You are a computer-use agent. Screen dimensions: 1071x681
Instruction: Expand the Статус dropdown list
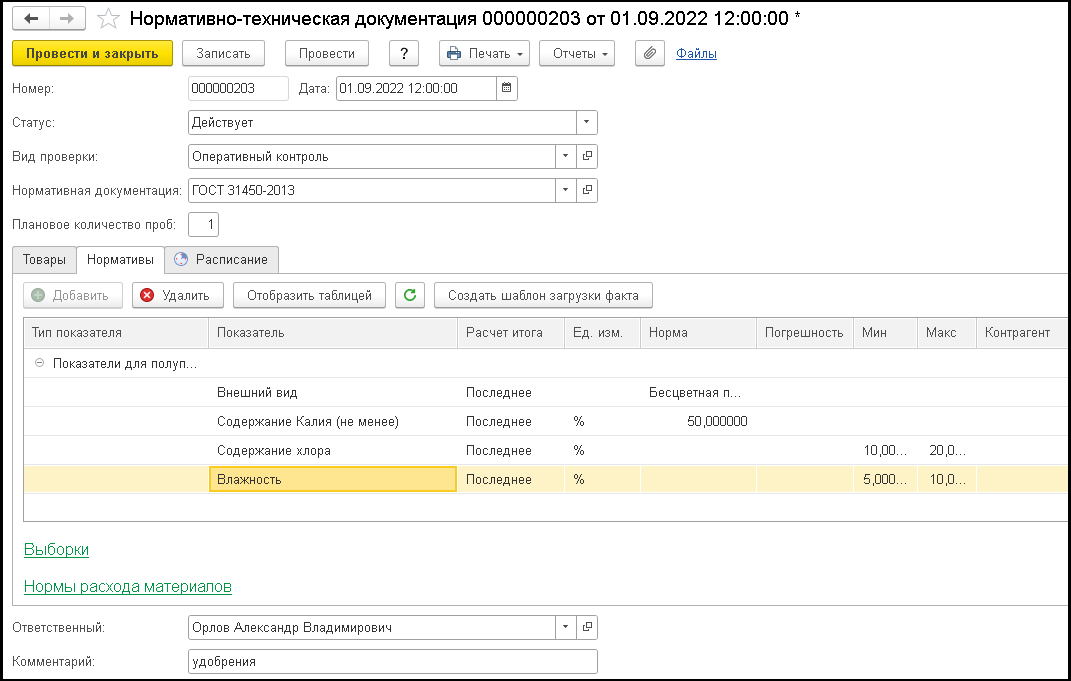(x=586, y=122)
